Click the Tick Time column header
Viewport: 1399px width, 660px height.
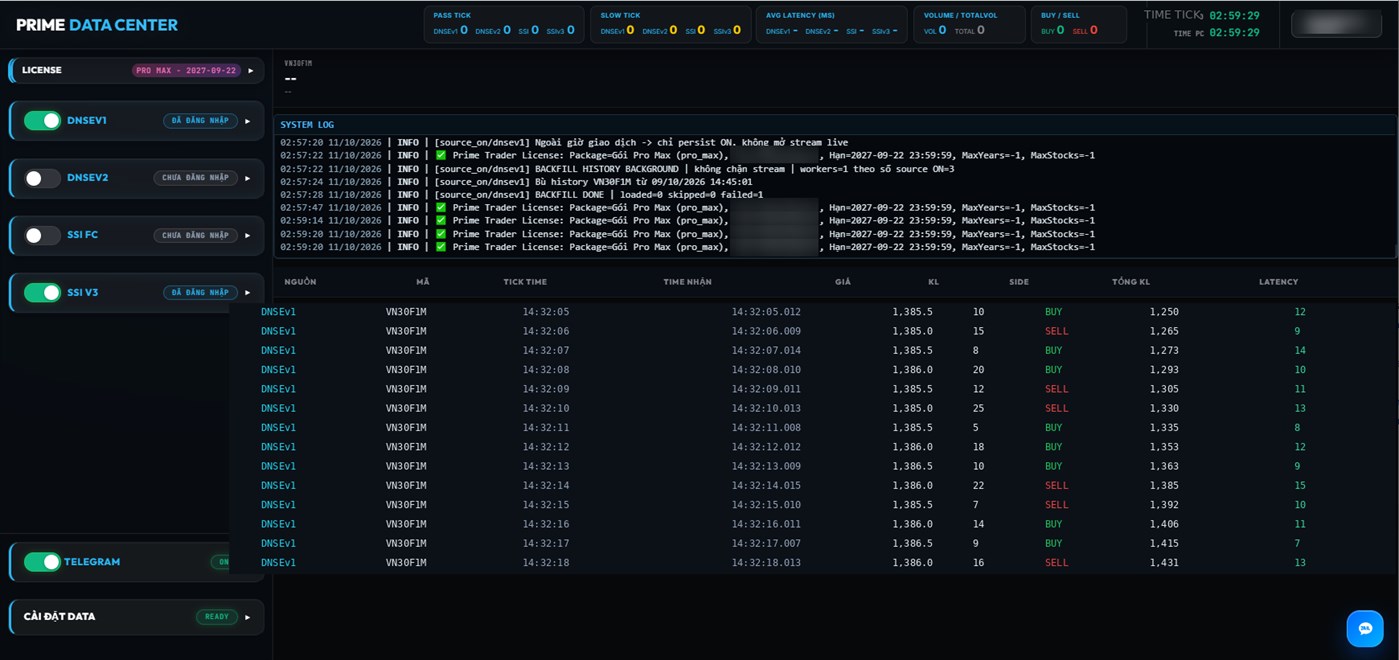[x=525, y=282]
